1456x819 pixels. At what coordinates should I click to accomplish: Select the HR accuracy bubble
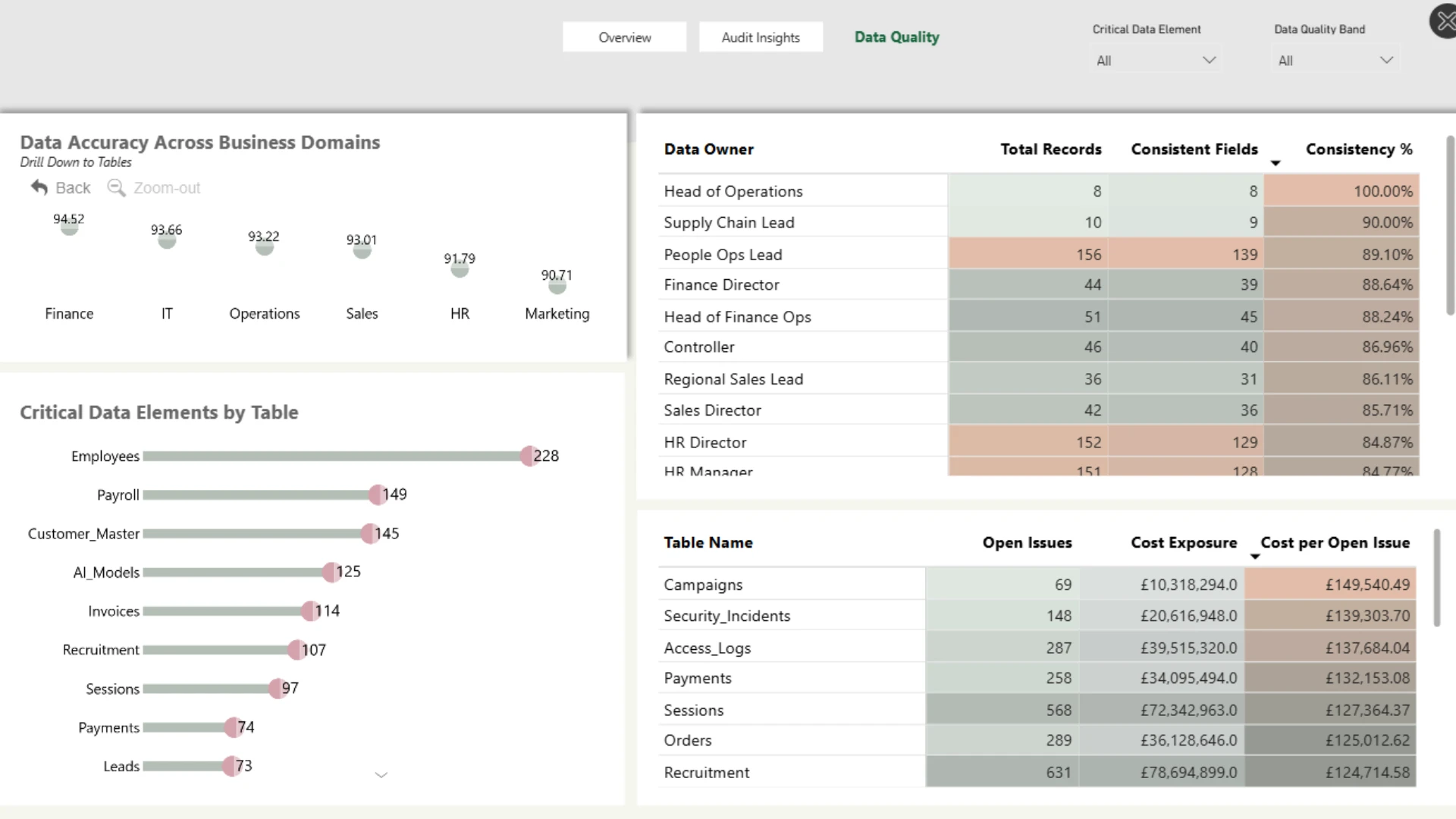point(460,268)
